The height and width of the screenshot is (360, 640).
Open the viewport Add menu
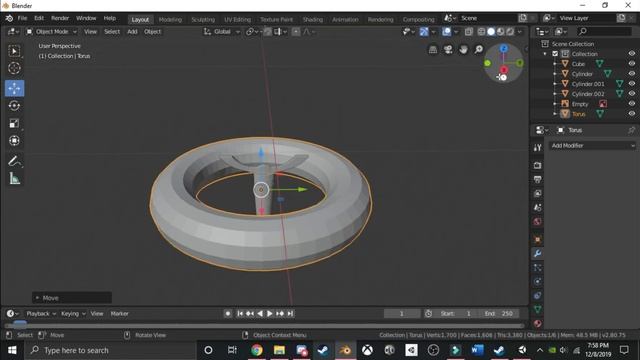(x=132, y=31)
